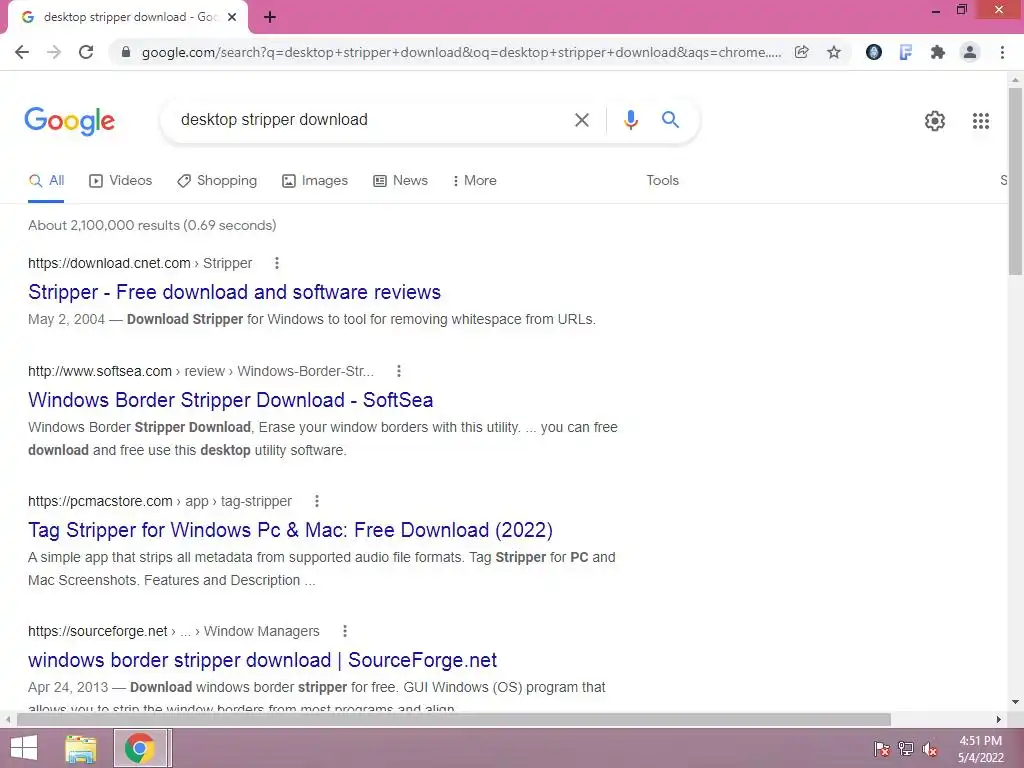Click the https://download.cnet.com breadcrumb URL
Image resolution: width=1024 pixels, height=768 pixels.
(x=109, y=263)
